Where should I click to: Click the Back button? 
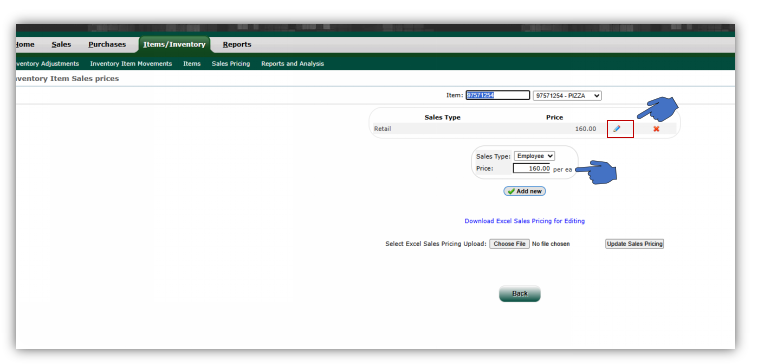[x=519, y=294]
